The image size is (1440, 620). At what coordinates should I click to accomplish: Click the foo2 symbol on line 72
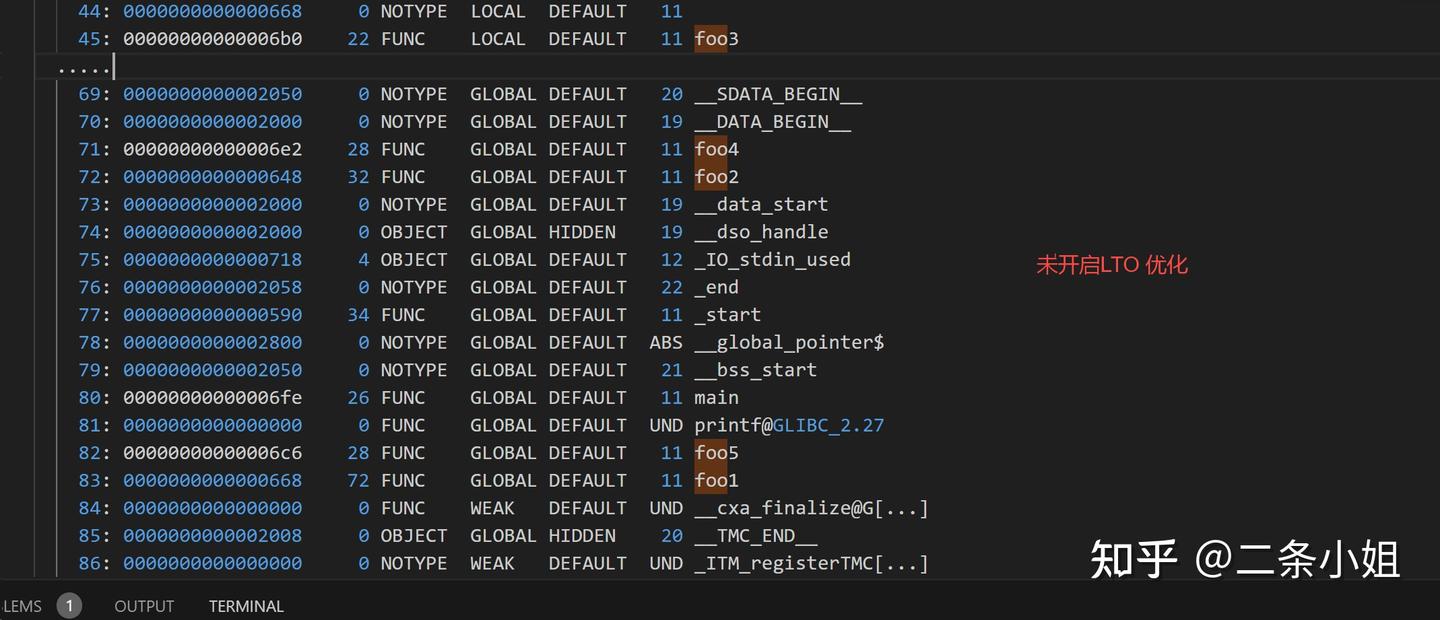click(716, 177)
